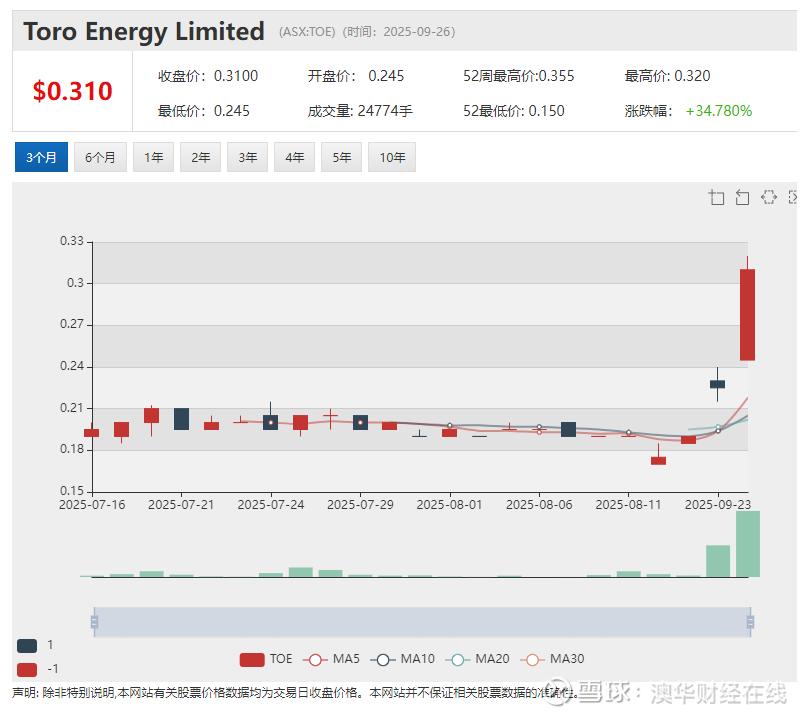Click the red $0.310 price display
Viewport: 811px width, 718px height.
(72, 91)
